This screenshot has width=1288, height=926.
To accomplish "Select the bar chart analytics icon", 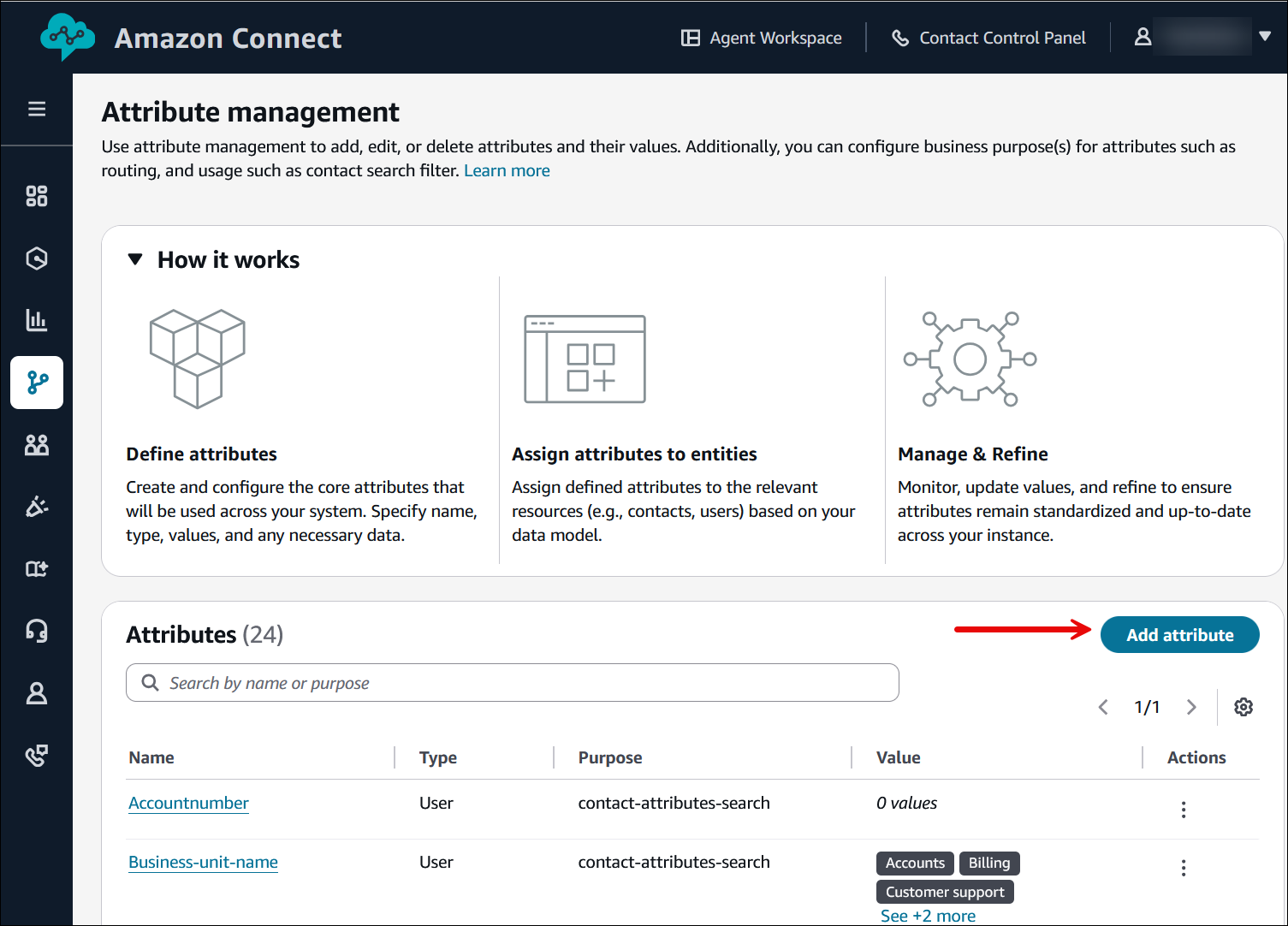I will pos(36,320).
